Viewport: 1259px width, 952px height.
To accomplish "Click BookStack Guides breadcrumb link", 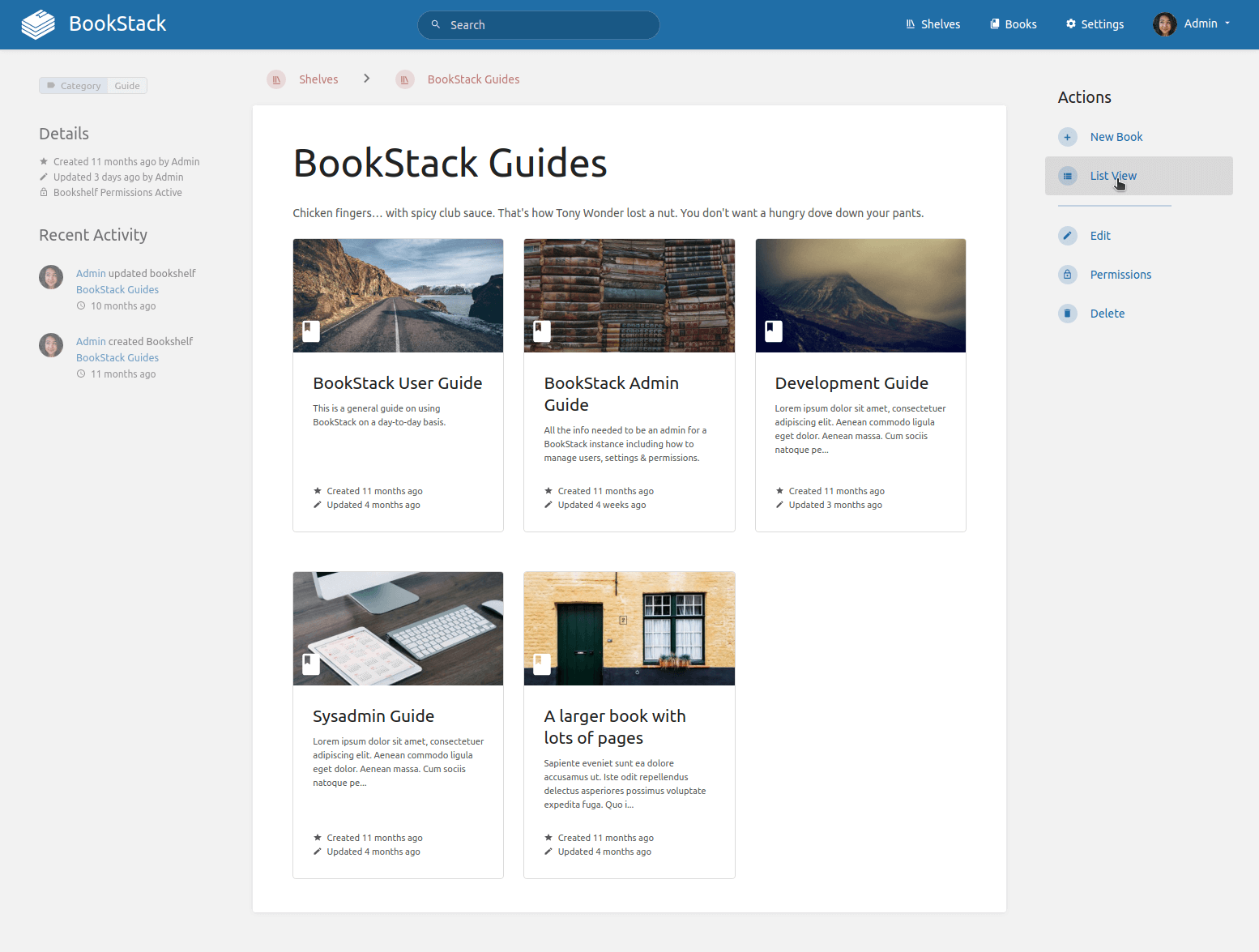I will coord(474,79).
